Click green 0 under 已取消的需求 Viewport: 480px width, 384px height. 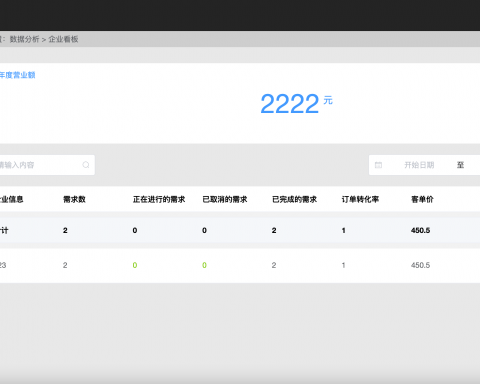point(204,265)
